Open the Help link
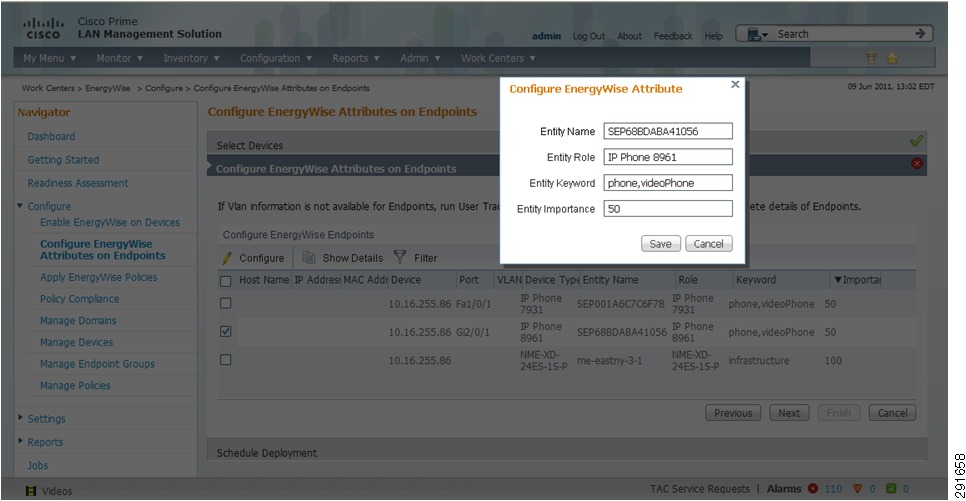This screenshot has width=966, height=501. (x=713, y=36)
